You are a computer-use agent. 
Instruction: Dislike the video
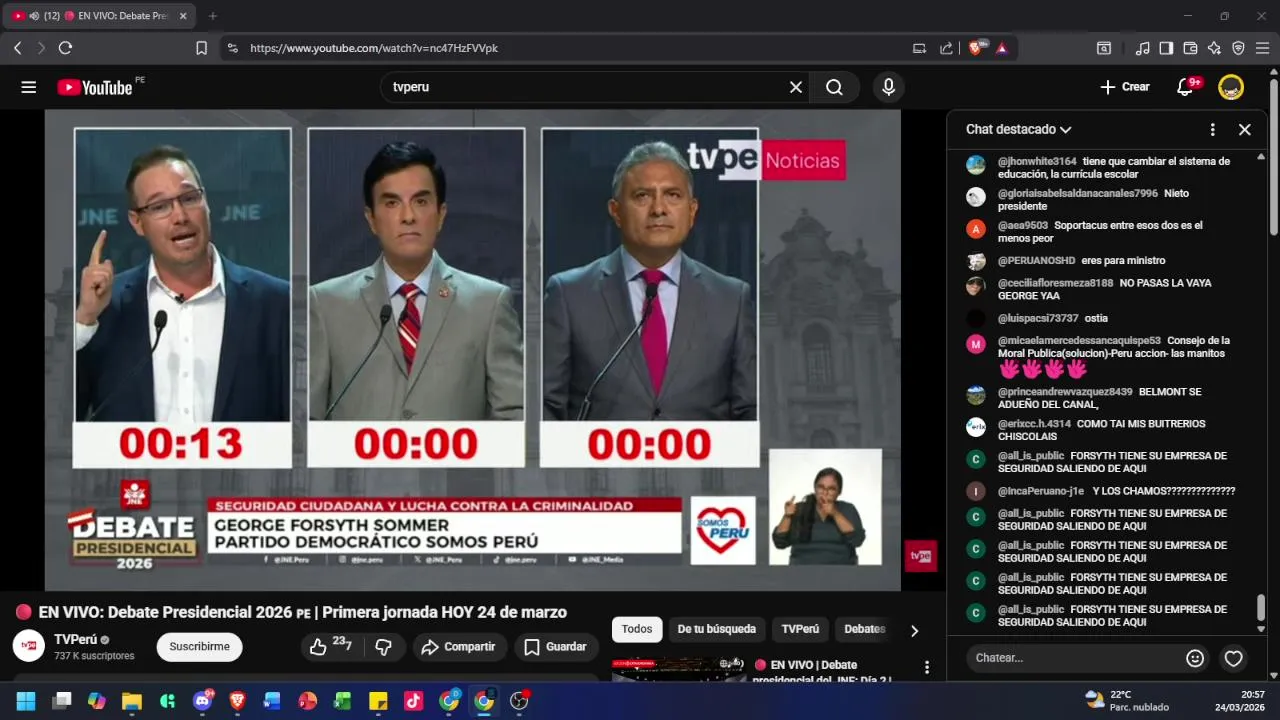383,647
